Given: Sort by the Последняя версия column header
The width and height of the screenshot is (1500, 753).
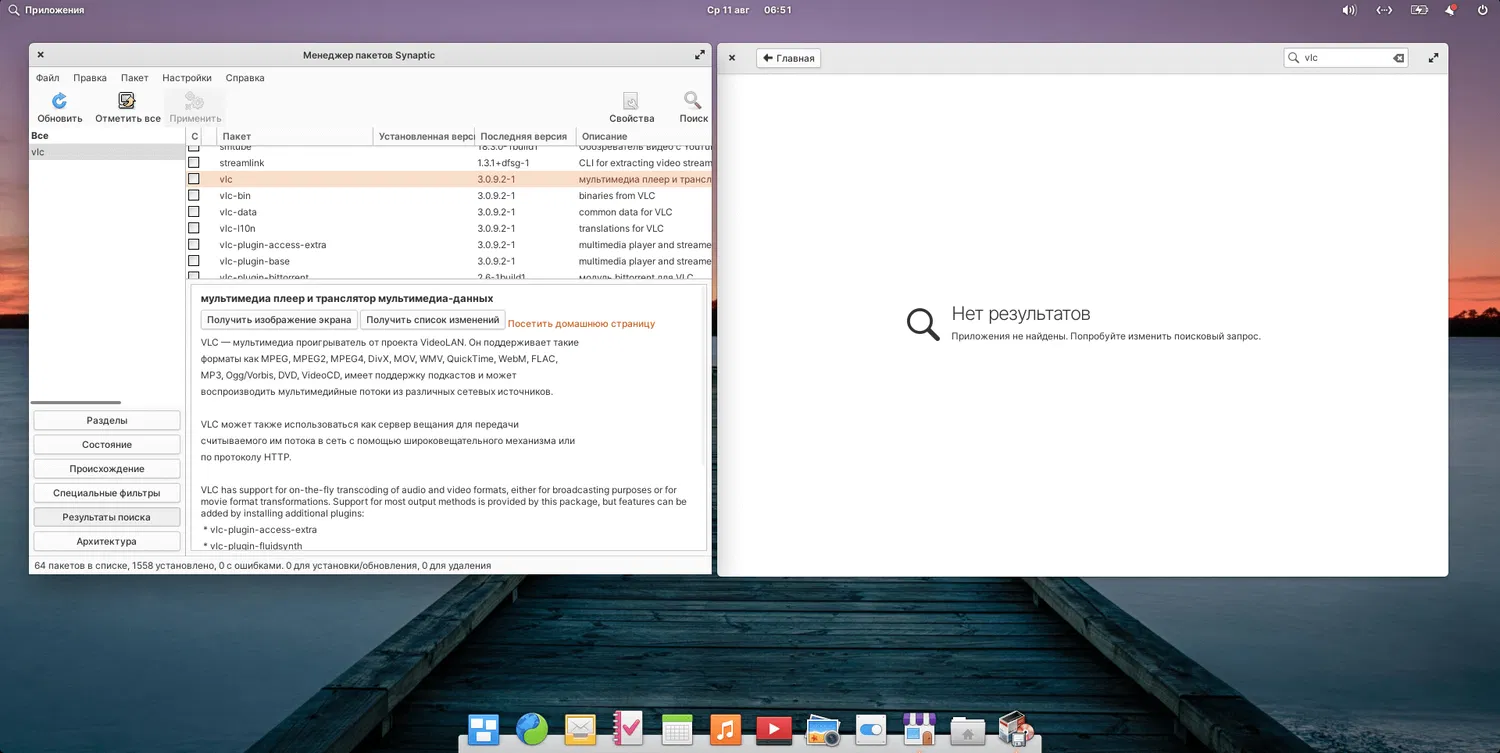Looking at the screenshot, I should [524, 136].
